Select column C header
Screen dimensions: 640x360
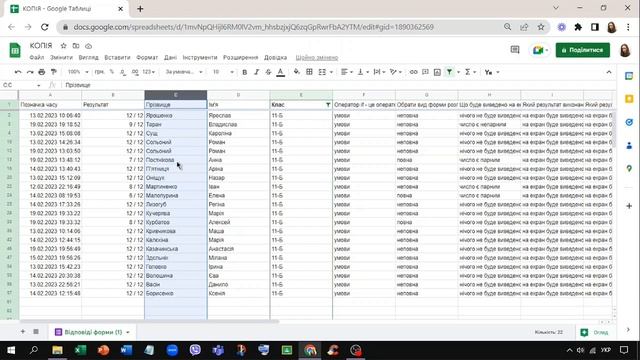point(176,95)
